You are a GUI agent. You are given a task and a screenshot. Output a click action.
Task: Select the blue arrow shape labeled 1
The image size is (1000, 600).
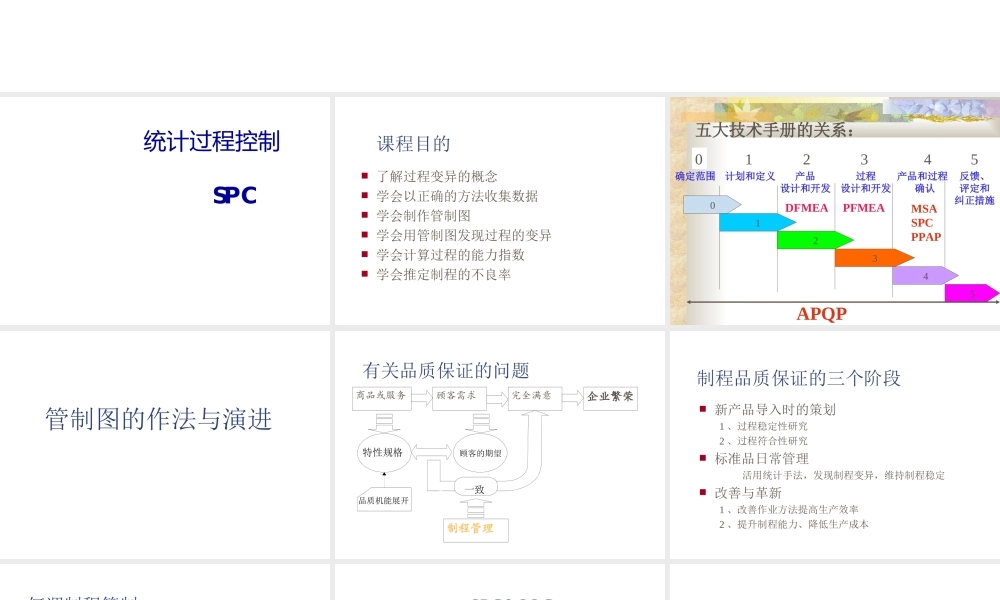point(759,222)
